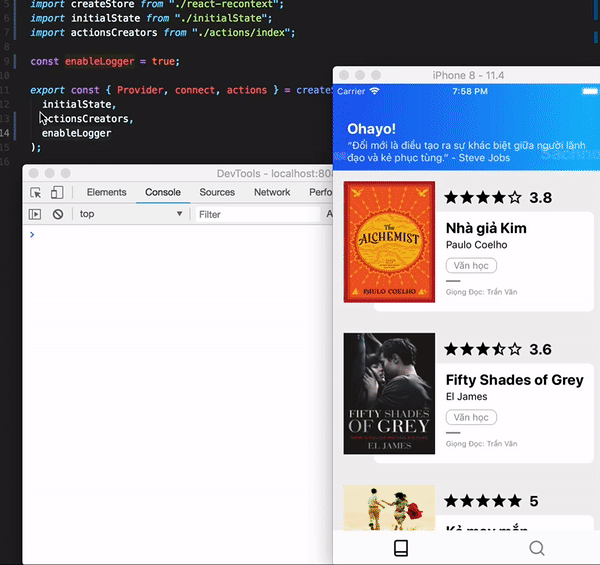The image size is (600, 565).
Task: Tap the Steve Jobs quote text
Action: click(466, 151)
